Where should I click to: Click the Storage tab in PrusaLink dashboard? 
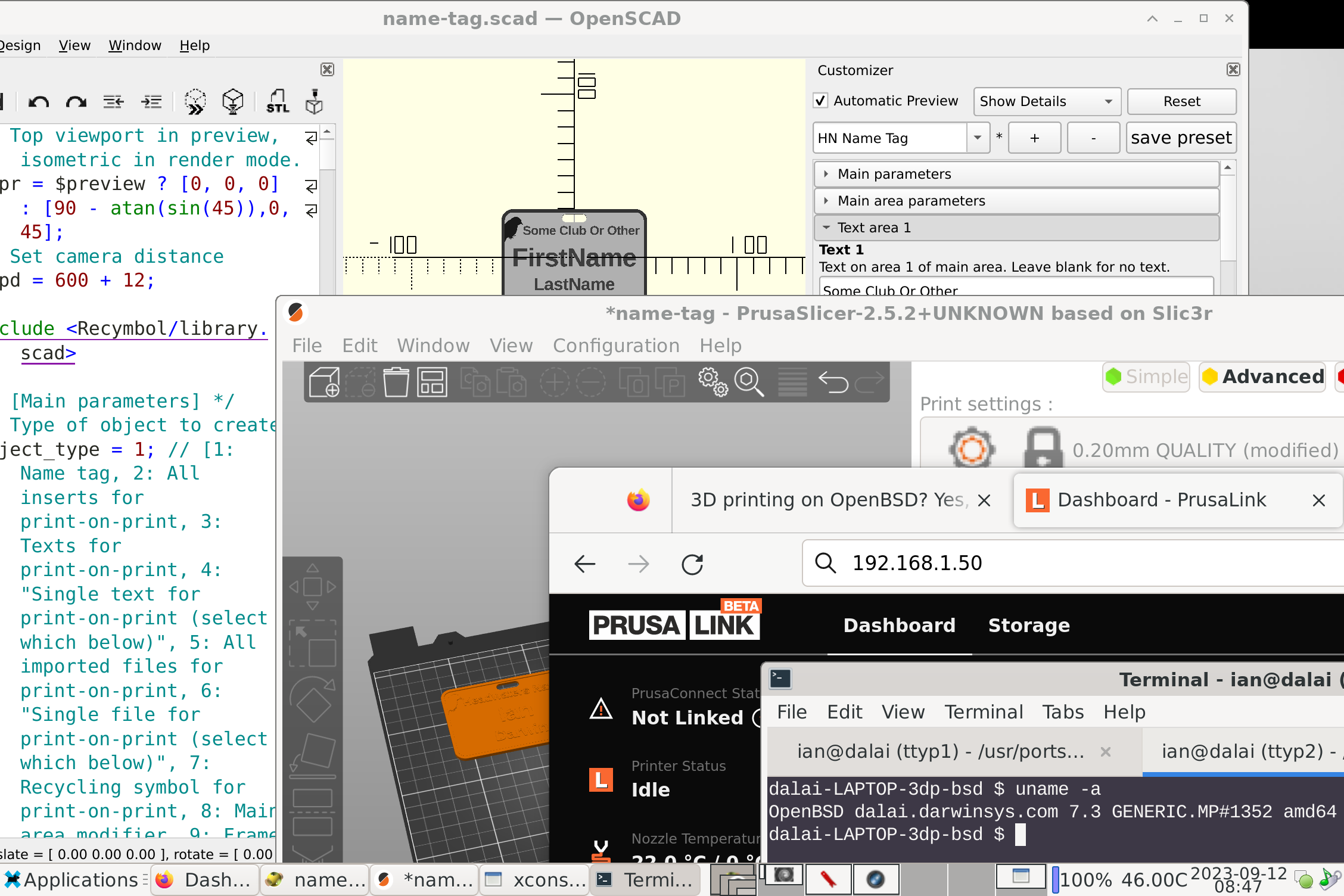[x=1029, y=625]
